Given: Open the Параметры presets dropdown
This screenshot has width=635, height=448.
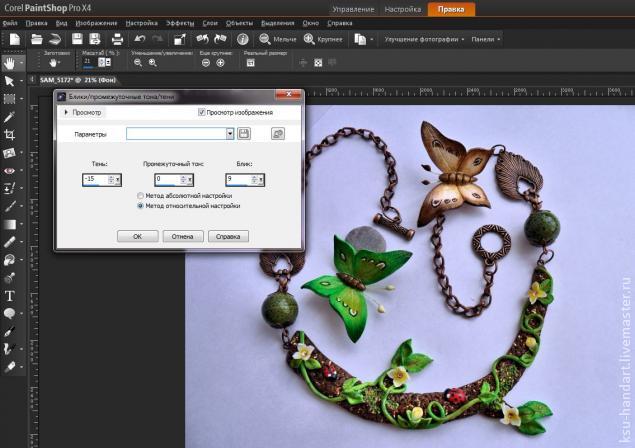Looking at the screenshot, I should [x=230, y=134].
